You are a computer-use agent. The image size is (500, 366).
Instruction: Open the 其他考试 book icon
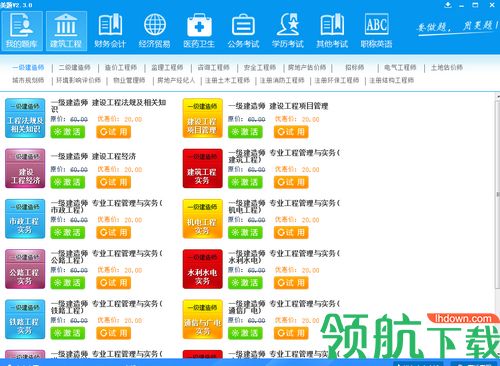(332, 31)
